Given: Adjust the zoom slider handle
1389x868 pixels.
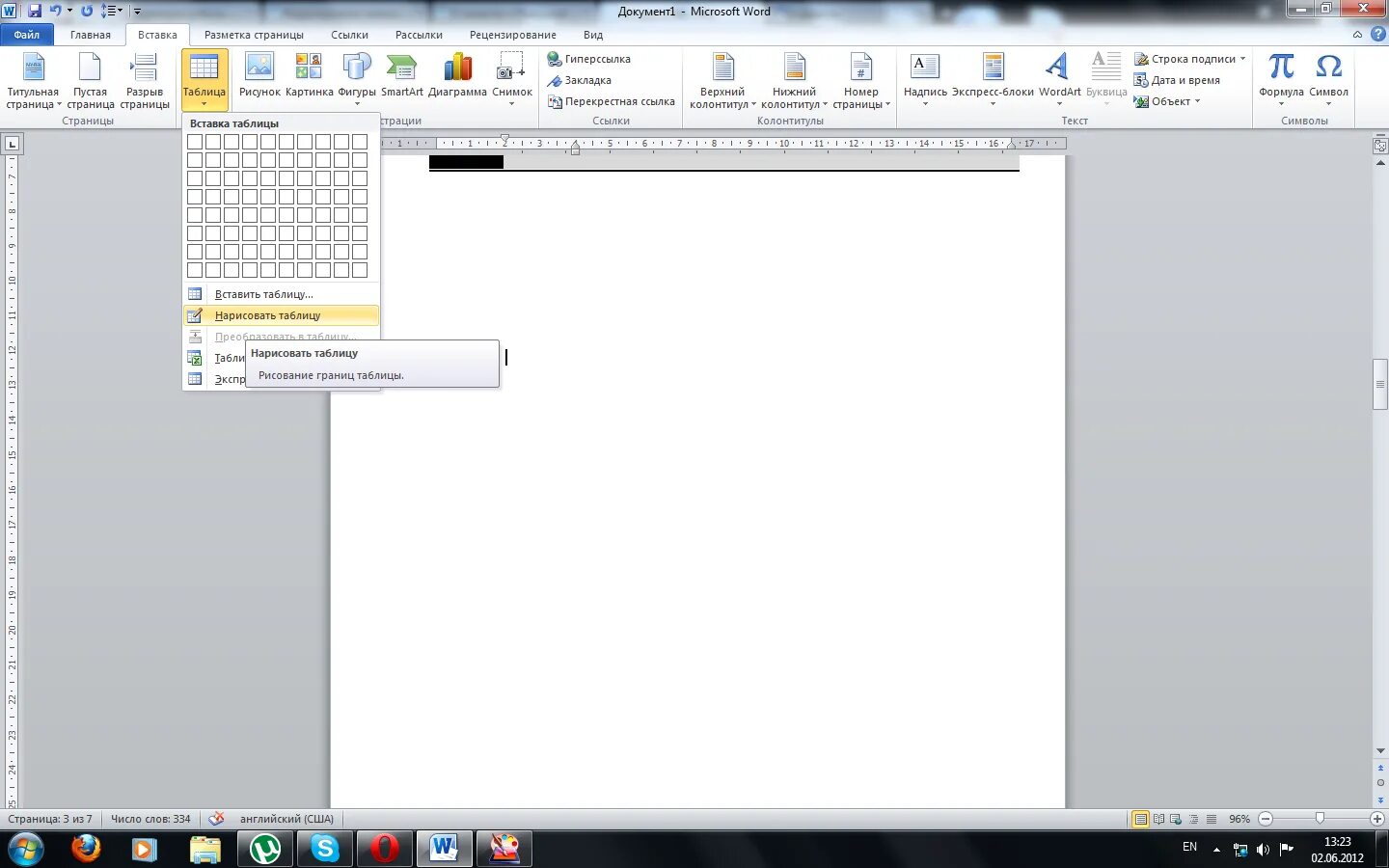Looking at the screenshot, I should (1320, 819).
